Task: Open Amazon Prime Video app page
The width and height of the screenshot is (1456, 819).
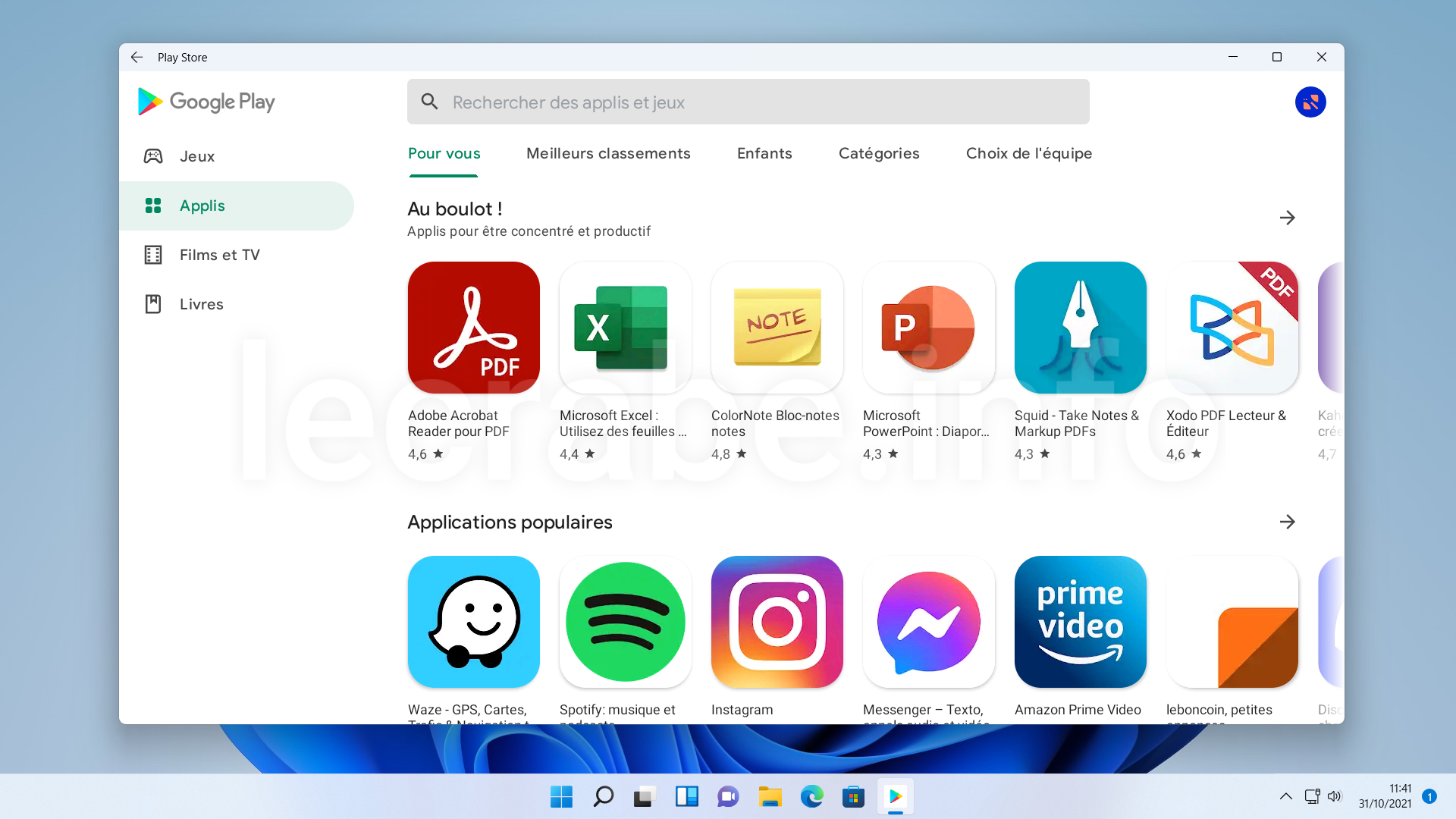Action: coord(1080,622)
